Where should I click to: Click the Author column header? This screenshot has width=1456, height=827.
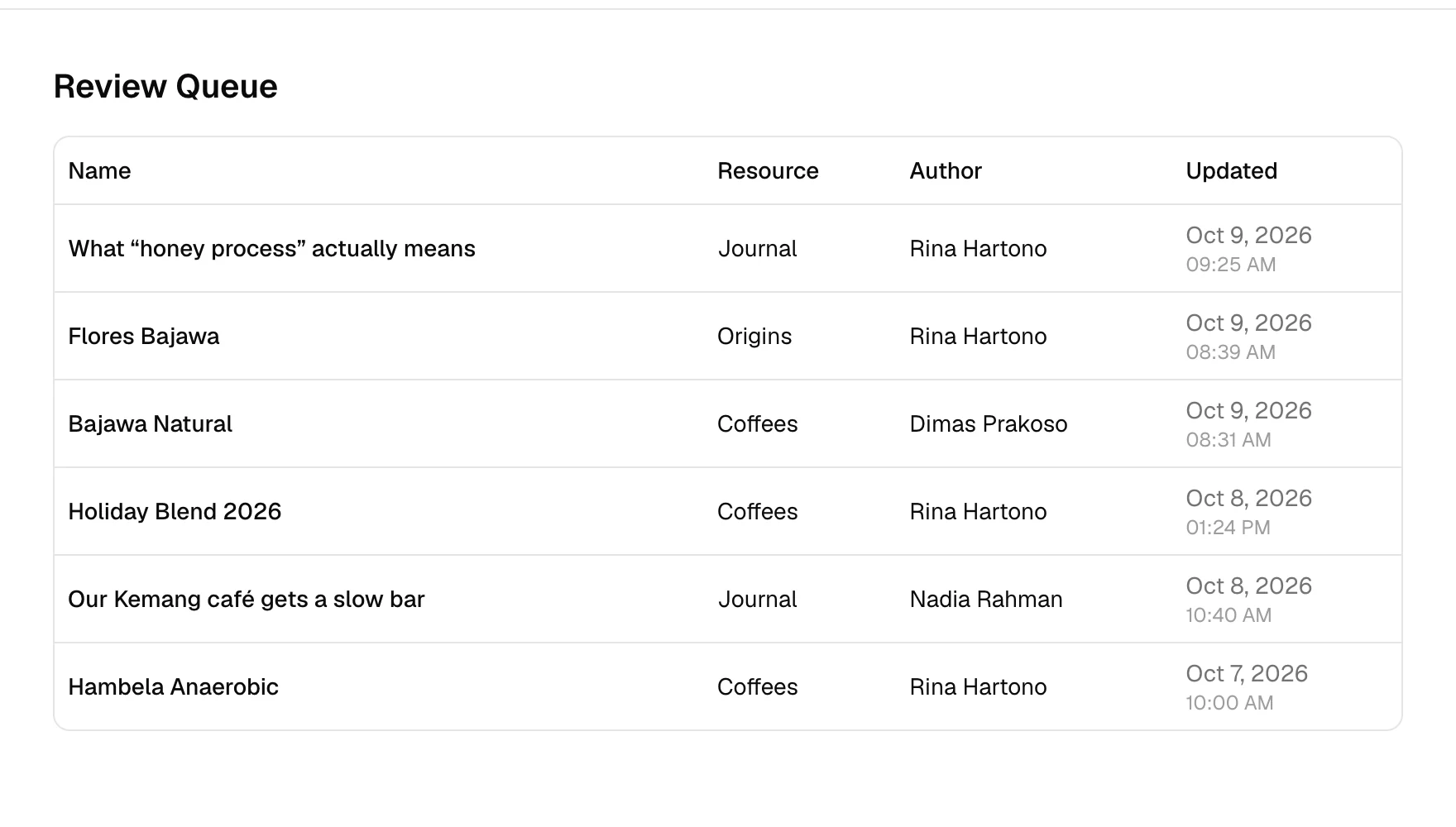(x=946, y=171)
